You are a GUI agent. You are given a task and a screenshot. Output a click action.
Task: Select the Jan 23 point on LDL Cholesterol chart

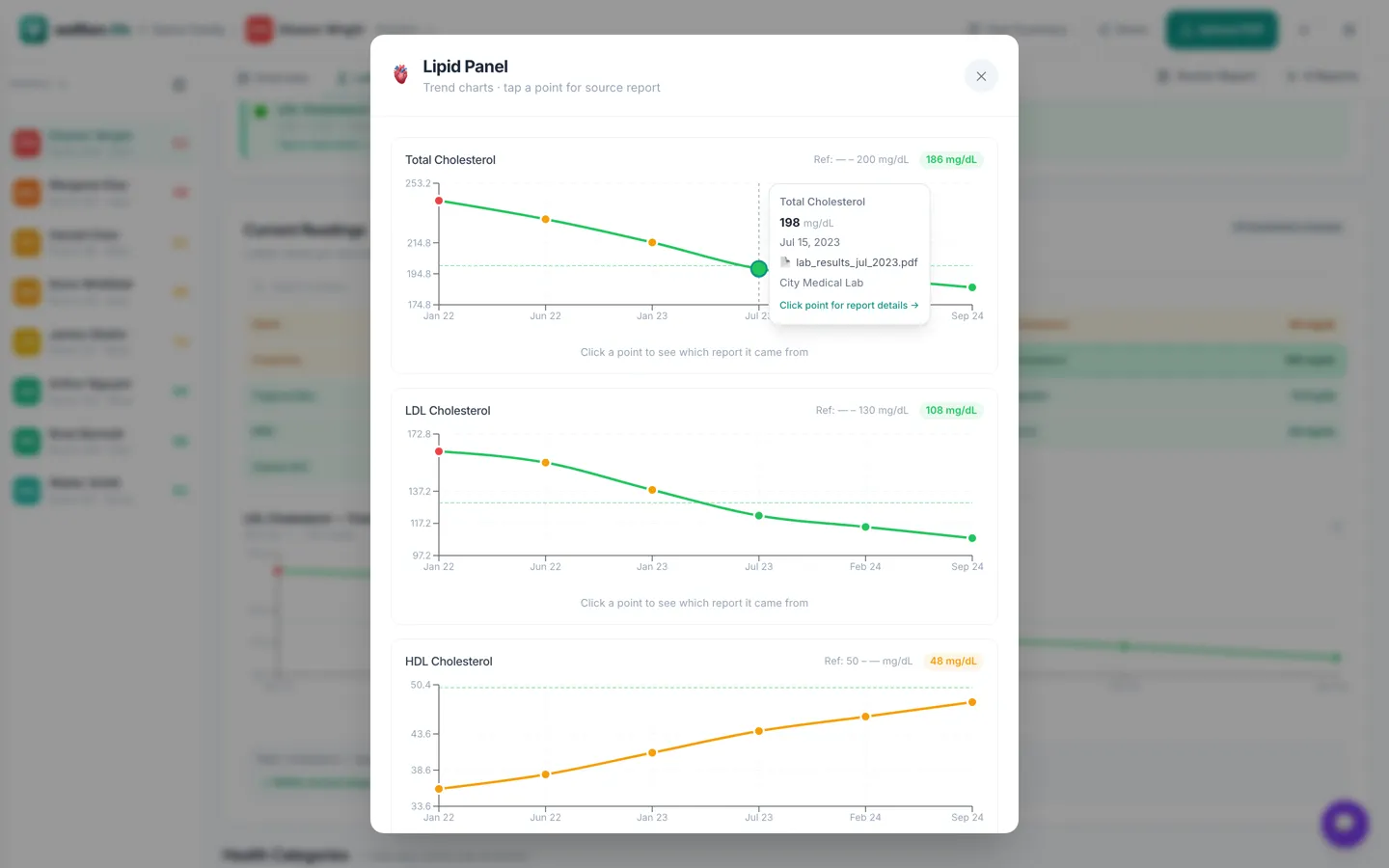652,490
